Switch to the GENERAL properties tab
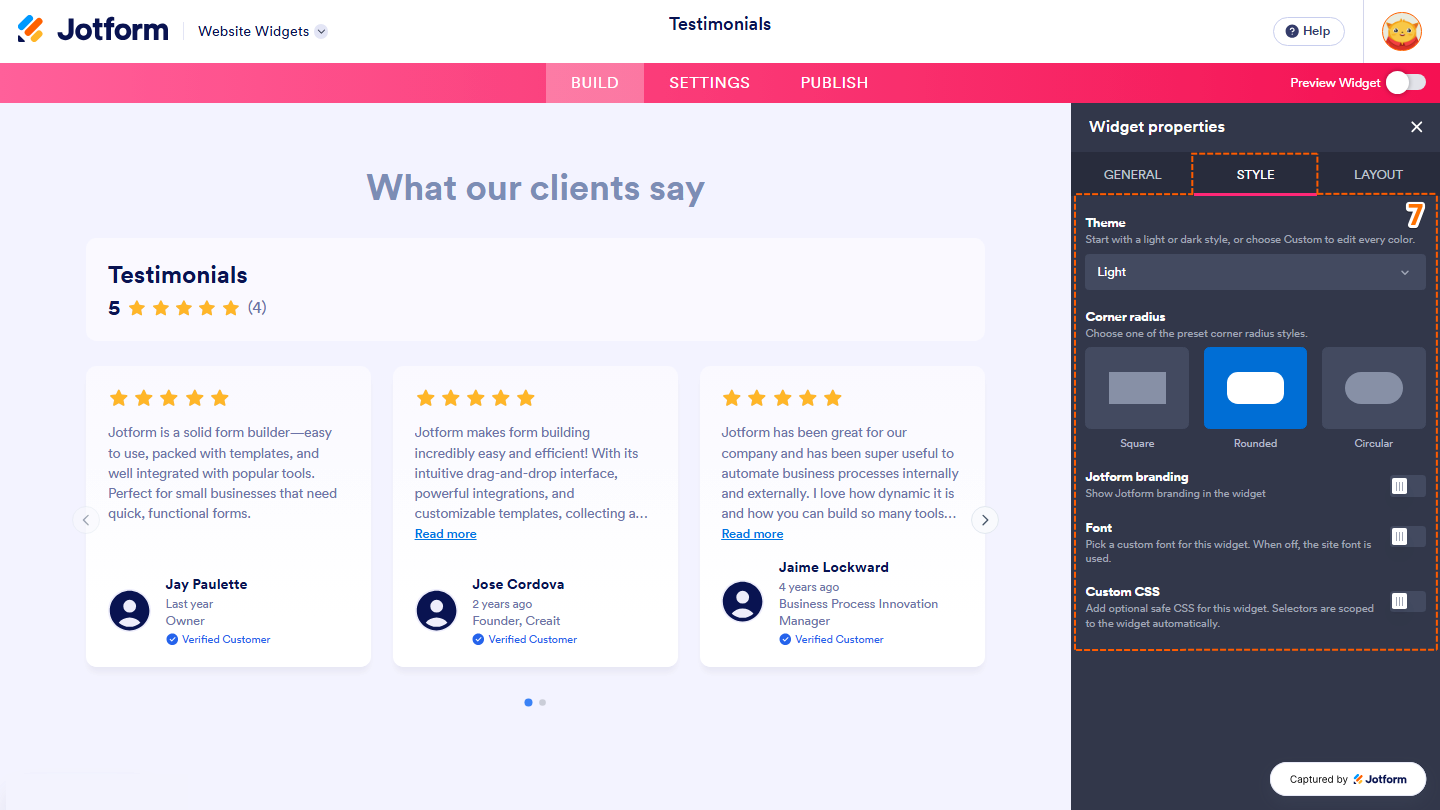Viewport: 1440px width, 810px height. point(1132,174)
